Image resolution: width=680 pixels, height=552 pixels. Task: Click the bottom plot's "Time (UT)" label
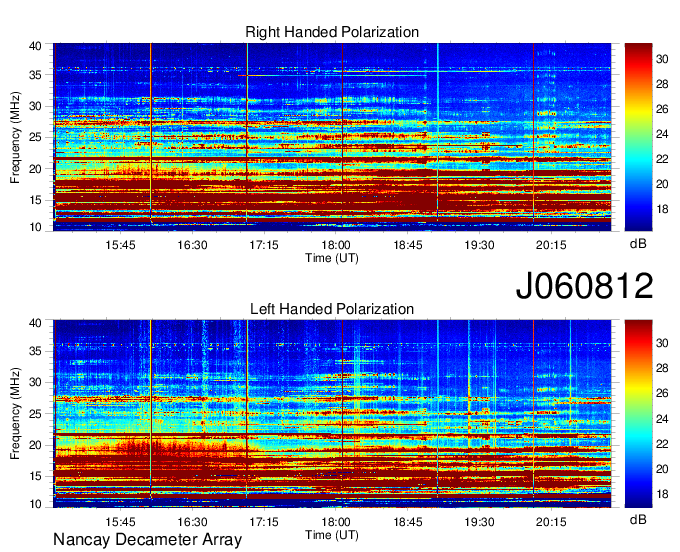click(x=332, y=535)
